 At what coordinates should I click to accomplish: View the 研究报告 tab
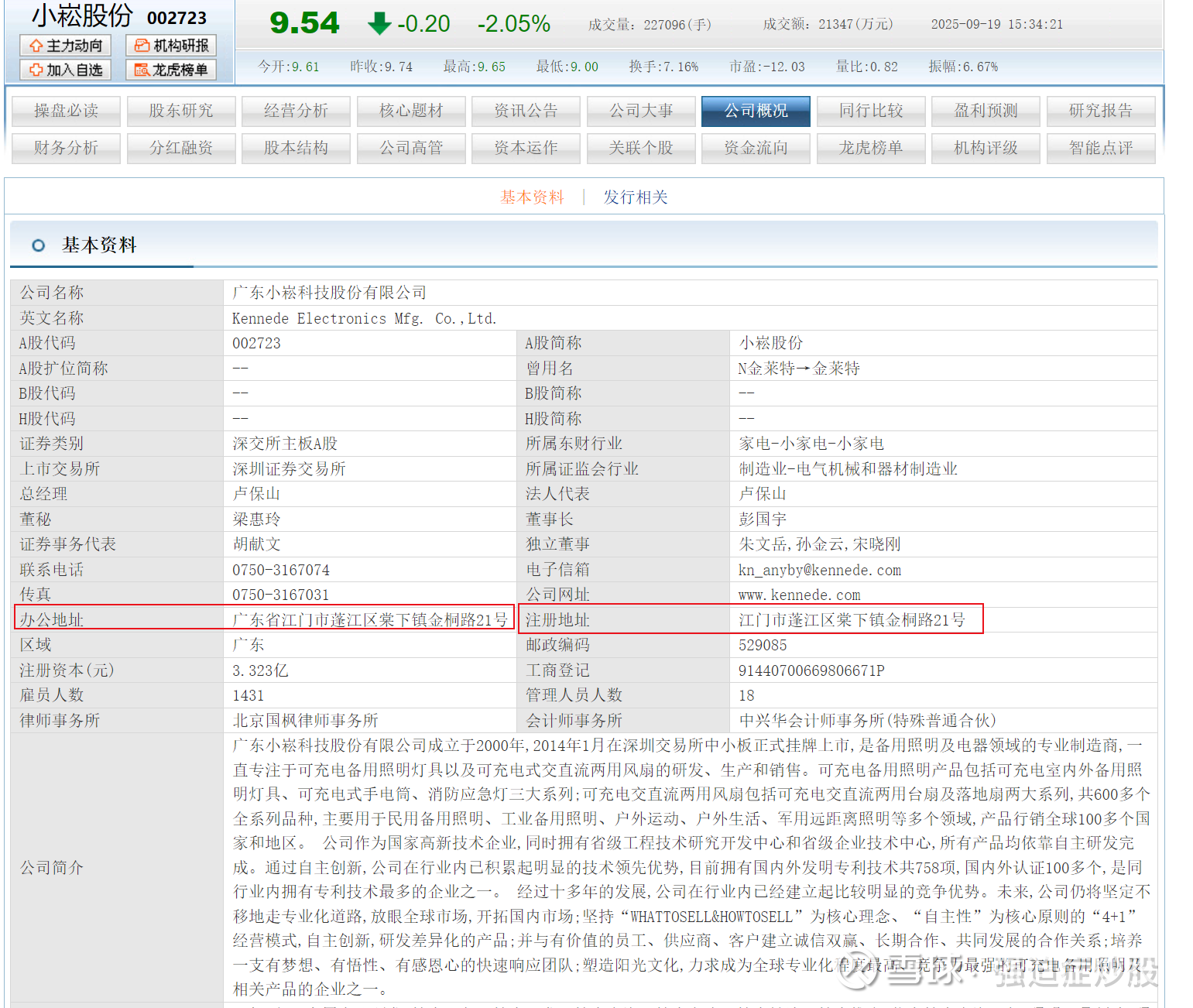1101,111
